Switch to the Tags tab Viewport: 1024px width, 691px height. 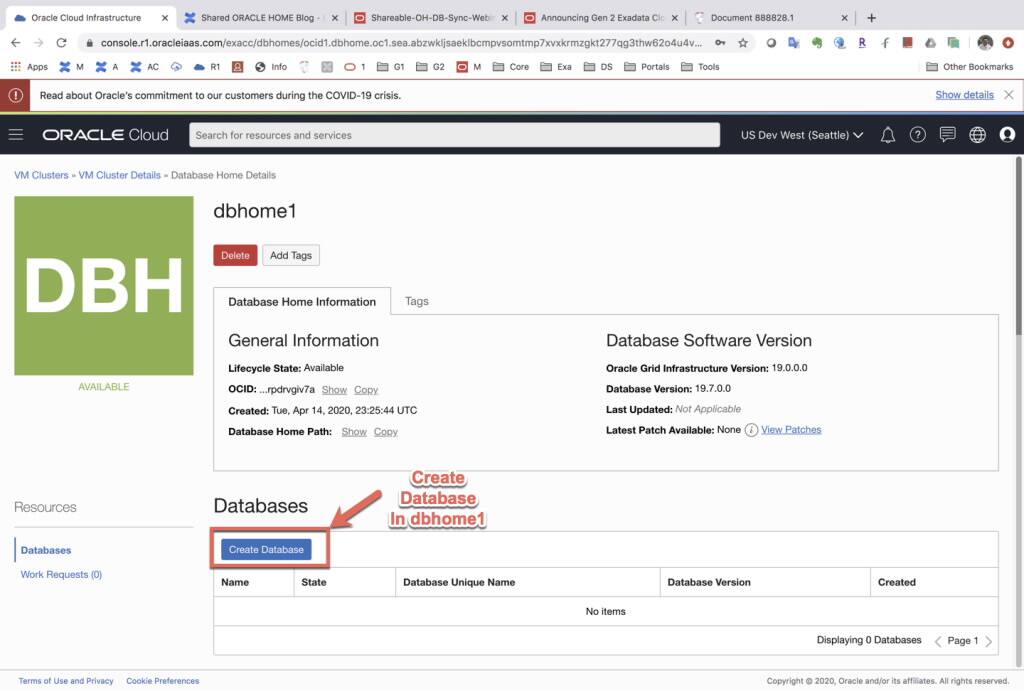click(x=416, y=301)
